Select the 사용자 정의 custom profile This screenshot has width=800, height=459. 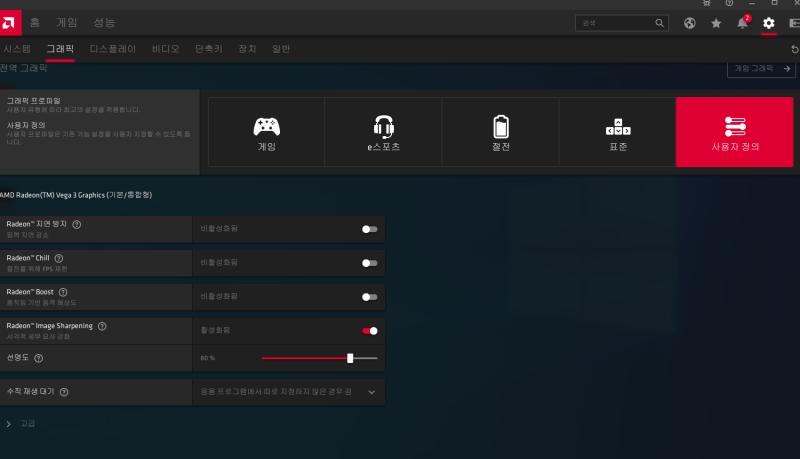[x=735, y=132]
